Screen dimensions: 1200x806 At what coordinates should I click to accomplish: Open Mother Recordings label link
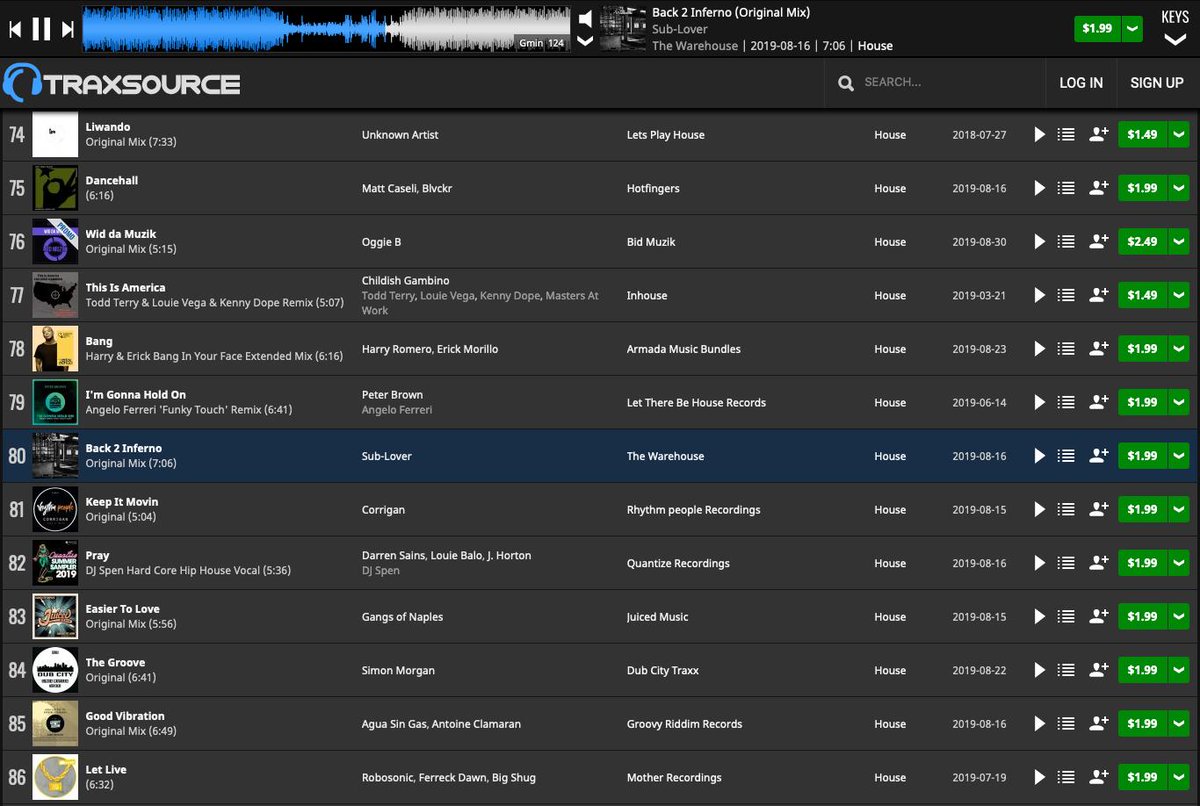tap(674, 778)
